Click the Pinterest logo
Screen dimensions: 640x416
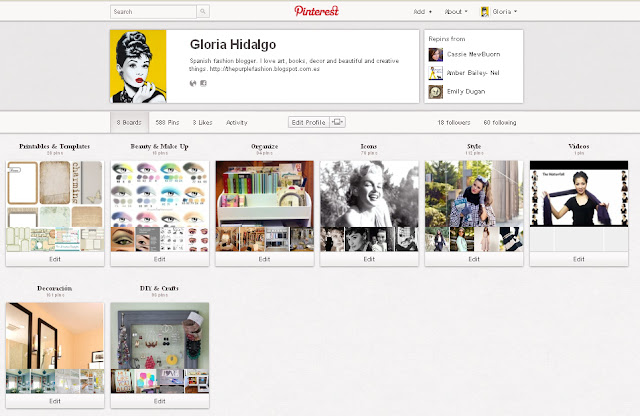pos(316,11)
